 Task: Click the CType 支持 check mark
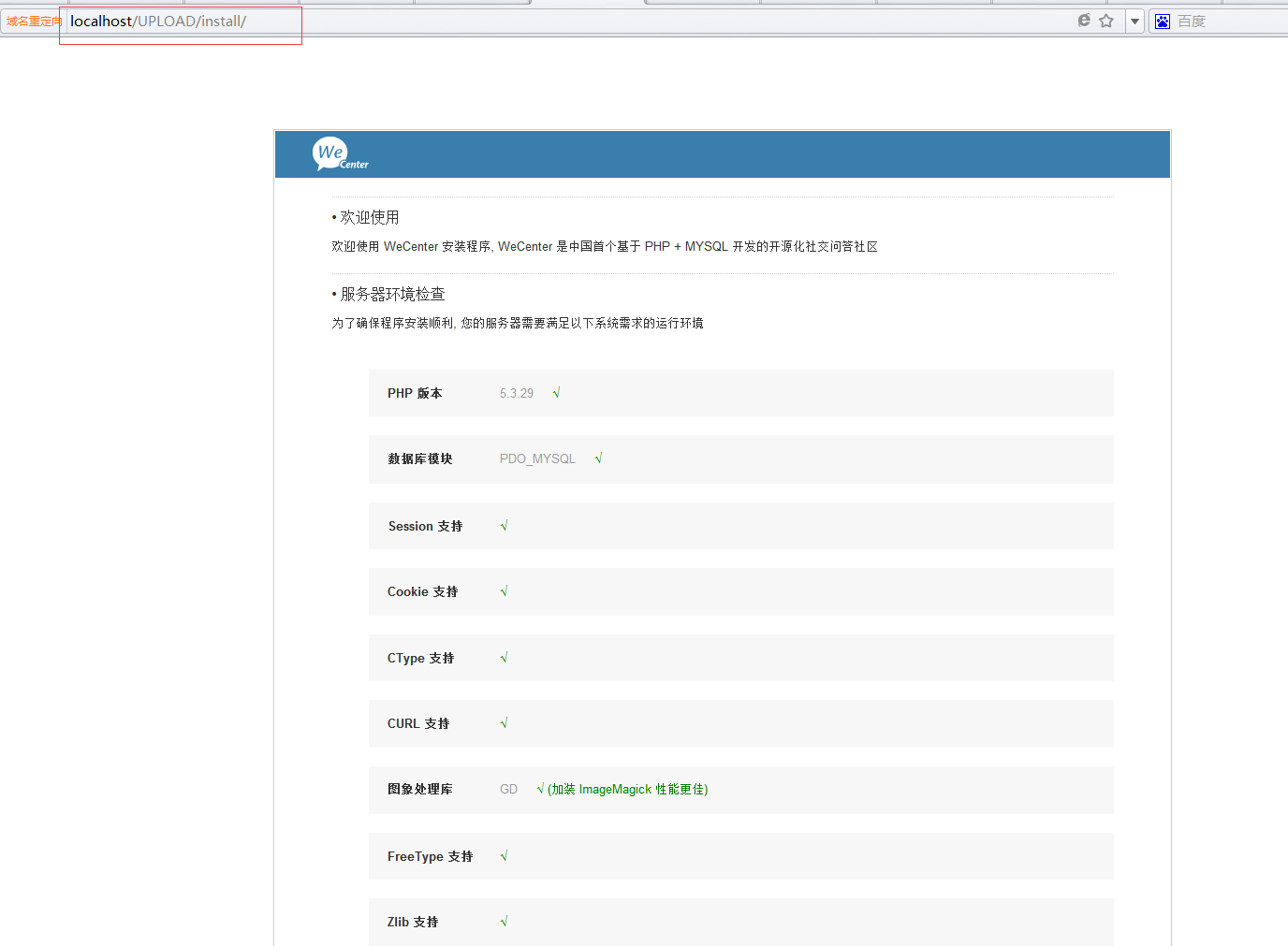tap(504, 658)
